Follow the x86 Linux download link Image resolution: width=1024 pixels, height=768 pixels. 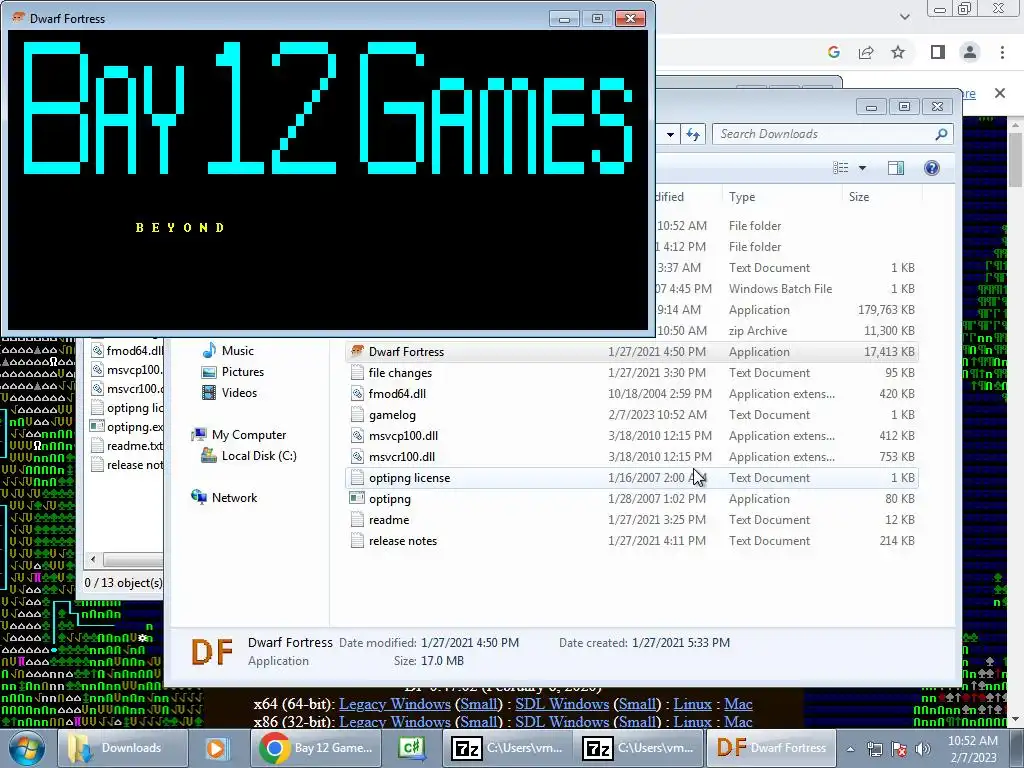pos(692,722)
